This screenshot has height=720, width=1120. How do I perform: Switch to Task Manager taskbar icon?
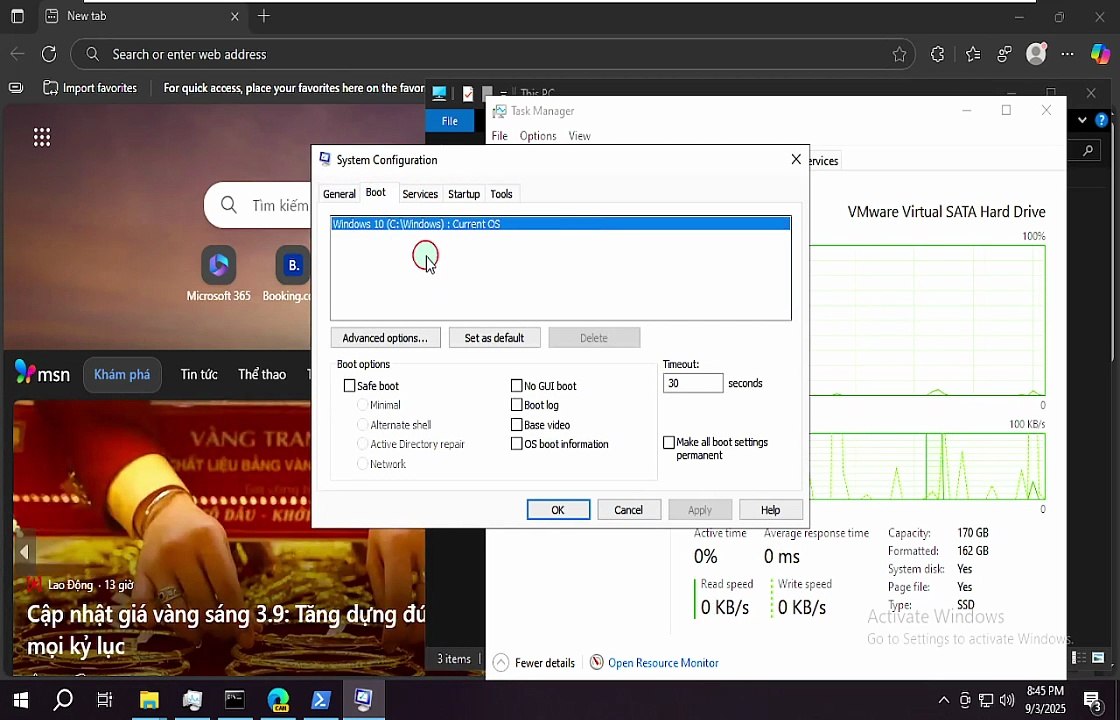[191, 700]
